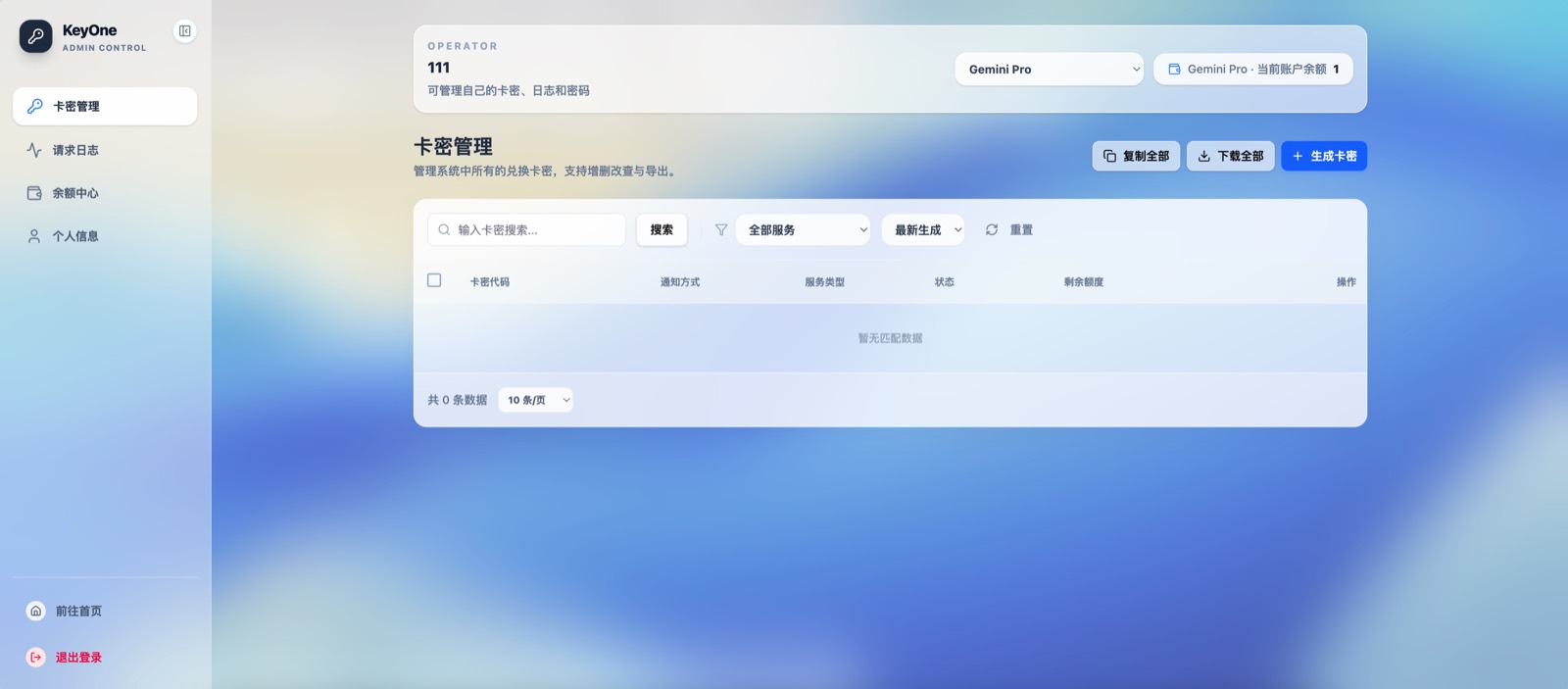The width and height of the screenshot is (1568, 689).
Task: Click the wallet icon in balance badge
Action: click(x=1174, y=70)
